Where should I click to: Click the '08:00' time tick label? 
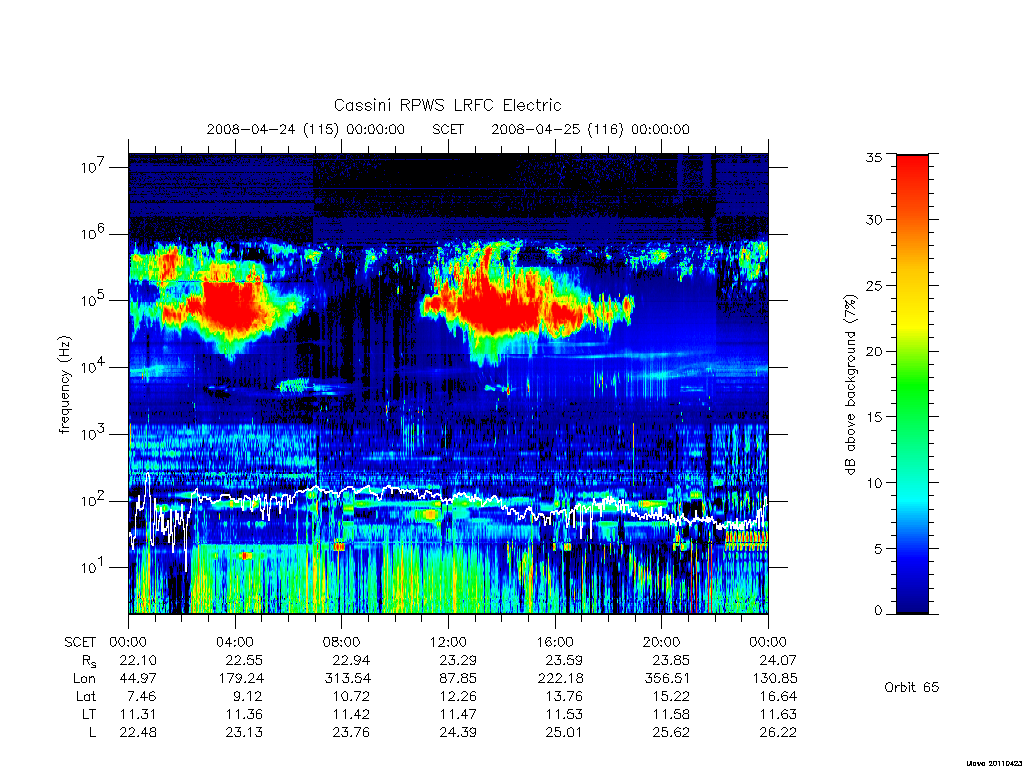click(342, 642)
